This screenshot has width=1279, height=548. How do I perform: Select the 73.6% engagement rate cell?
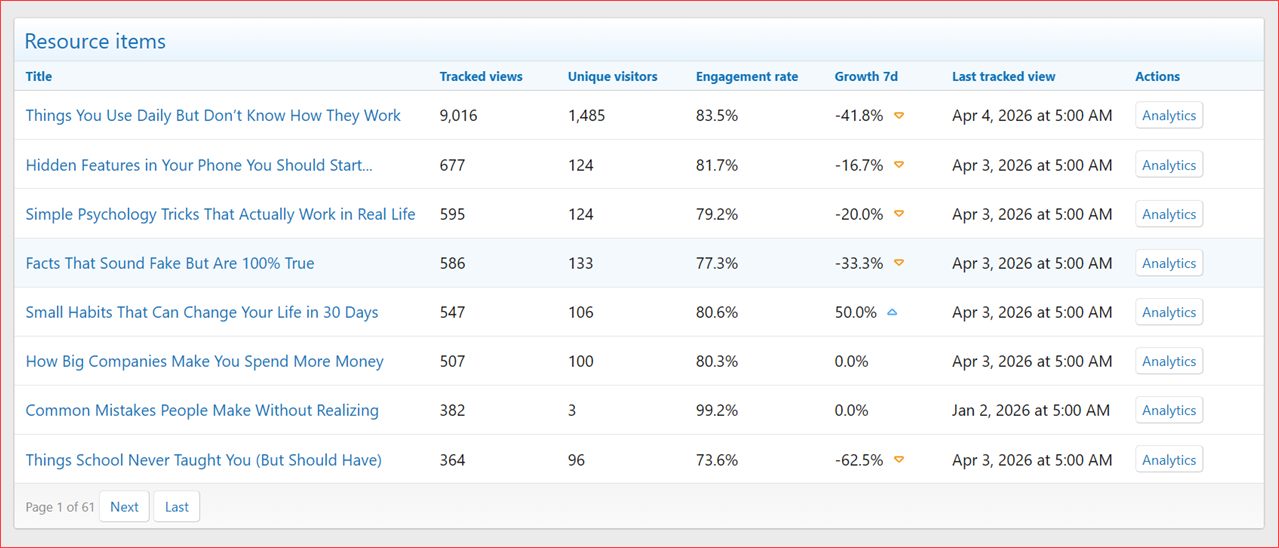tap(717, 460)
